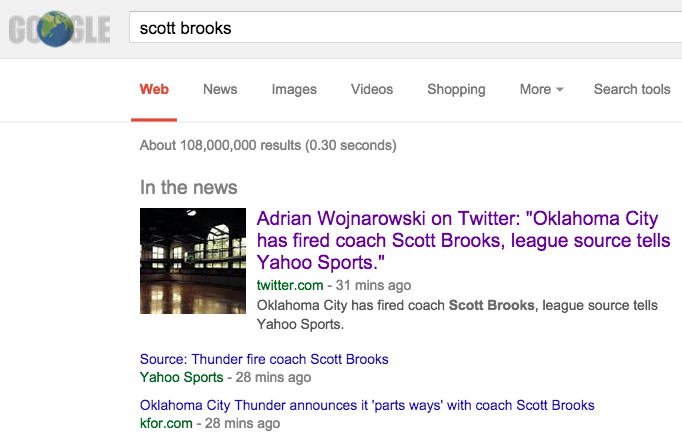This screenshot has width=682, height=446.
Task: Switch to the News tab
Action: coord(220,89)
